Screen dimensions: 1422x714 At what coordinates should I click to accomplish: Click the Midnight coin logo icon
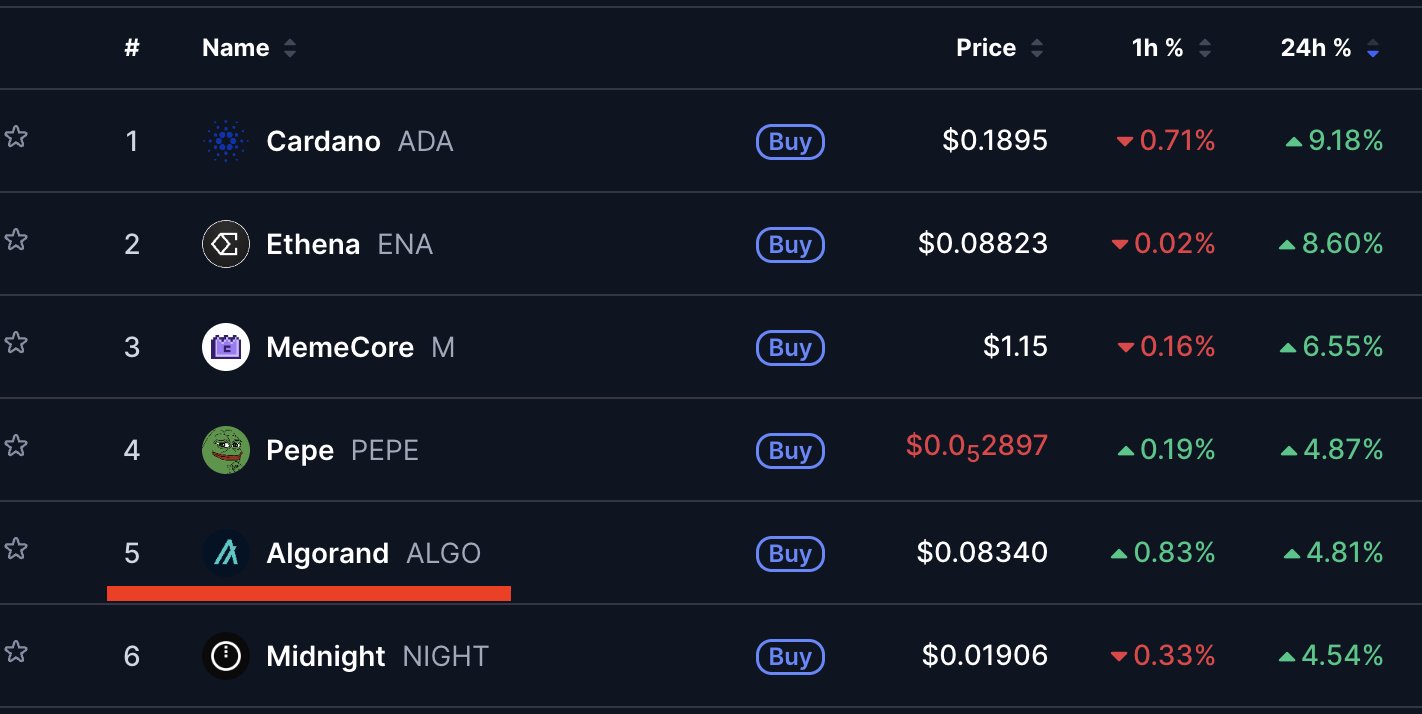[x=226, y=656]
